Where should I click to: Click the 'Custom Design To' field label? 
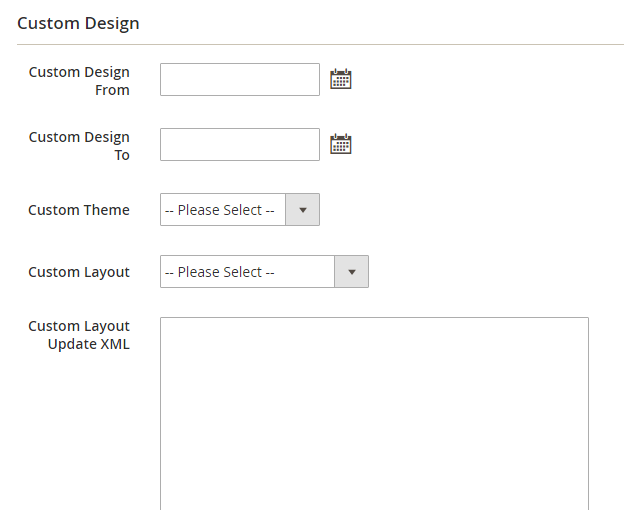79,146
